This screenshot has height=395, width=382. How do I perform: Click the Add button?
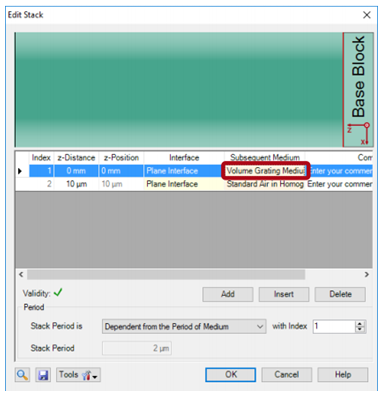click(228, 294)
